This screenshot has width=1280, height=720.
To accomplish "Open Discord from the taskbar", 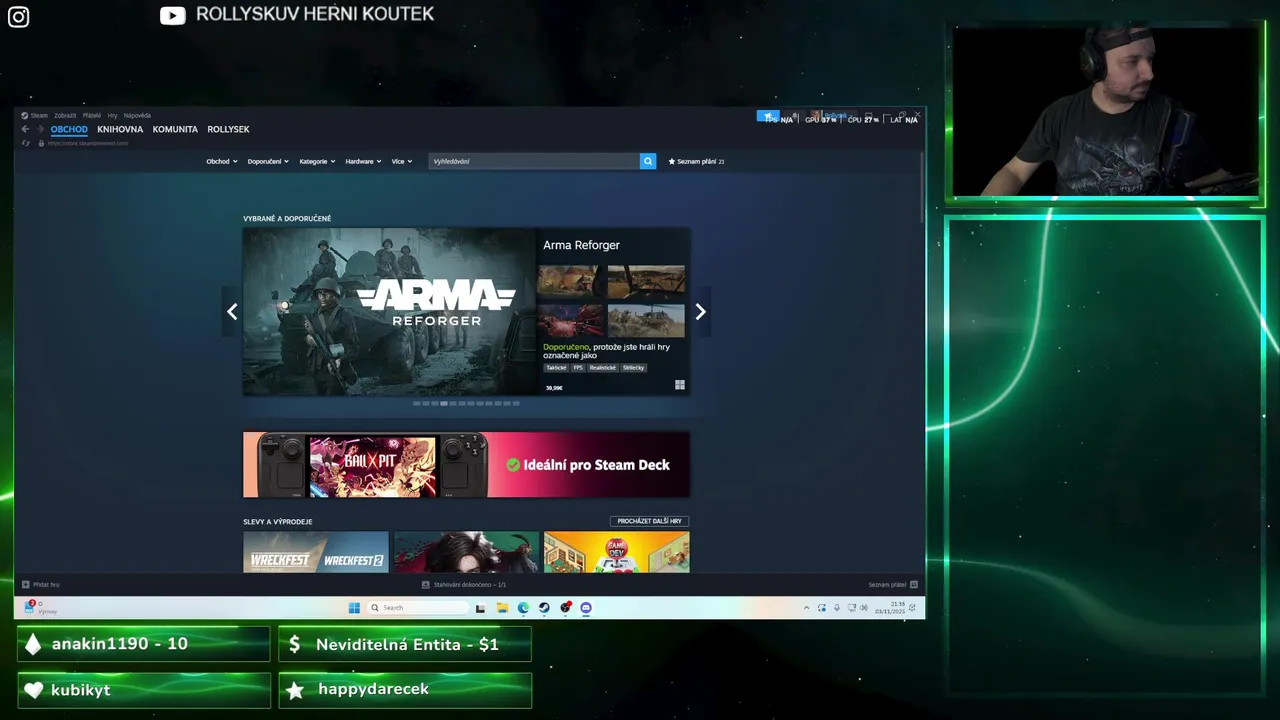I will (x=586, y=607).
